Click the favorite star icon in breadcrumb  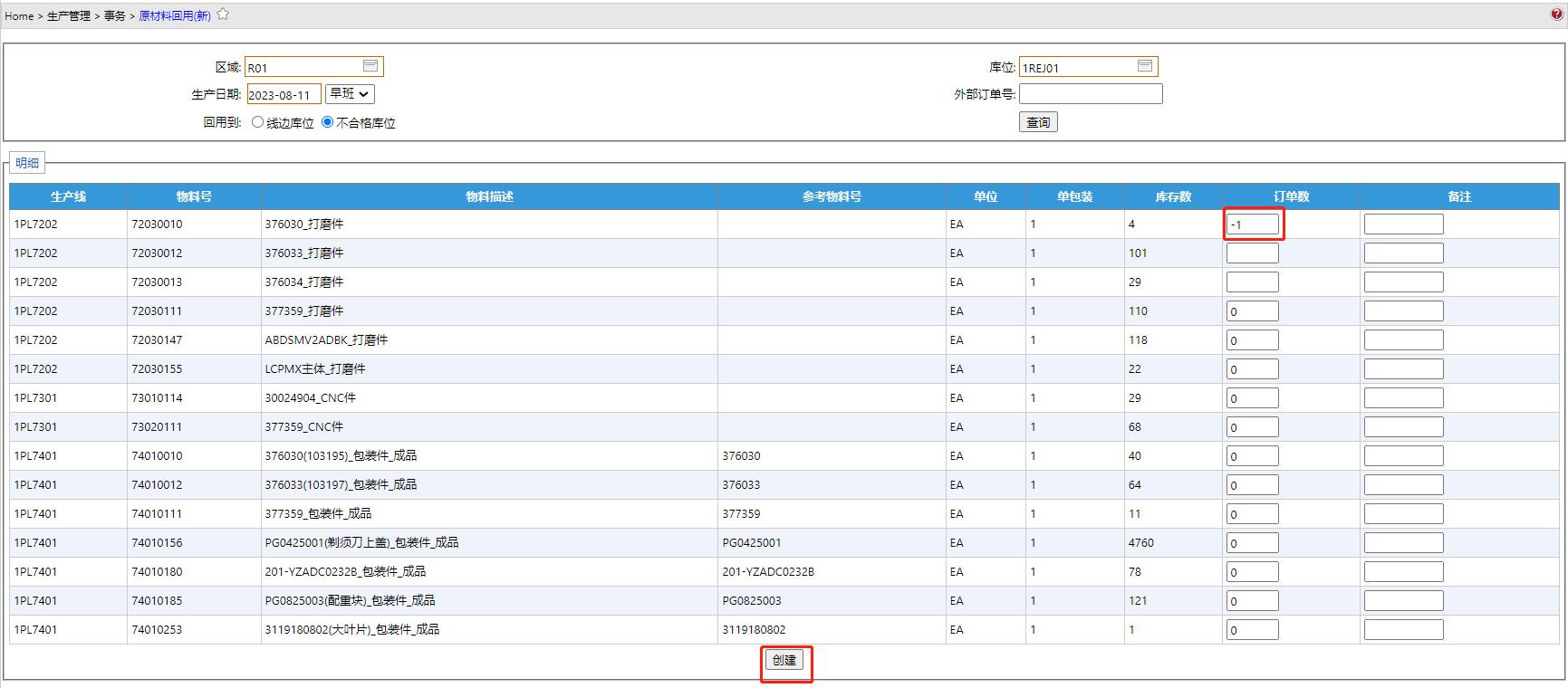click(x=223, y=14)
